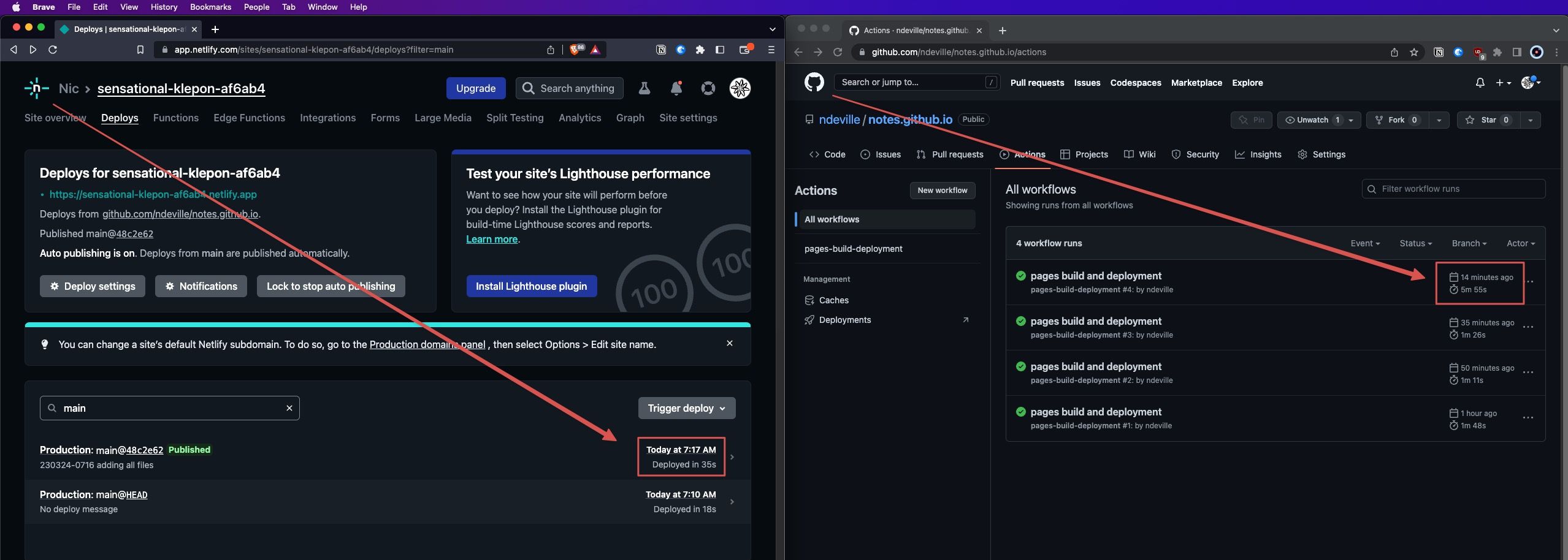Expand the Branch filter dropdown
The width and height of the screenshot is (1568, 560).
(x=1469, y=243)
